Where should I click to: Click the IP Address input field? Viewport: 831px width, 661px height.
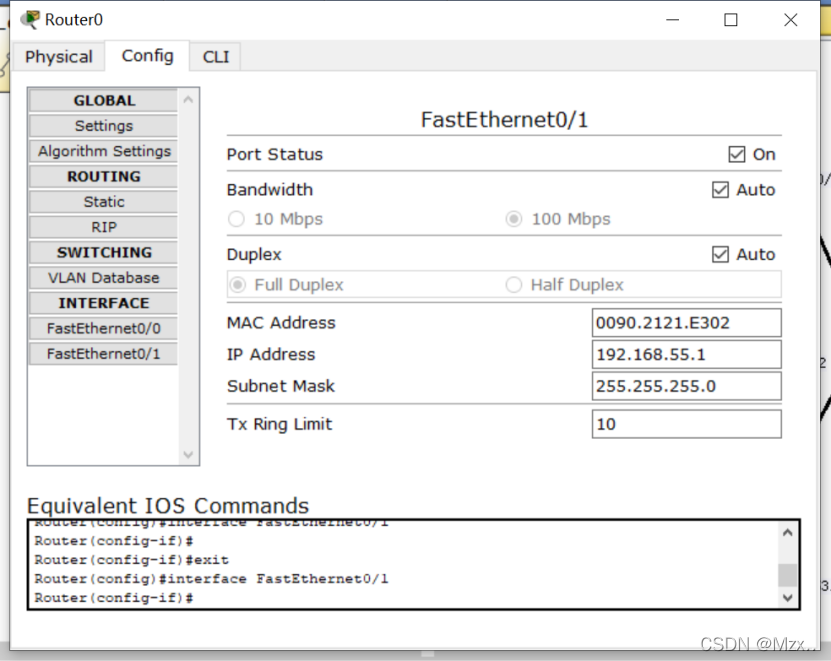click(x=686, y=355)
